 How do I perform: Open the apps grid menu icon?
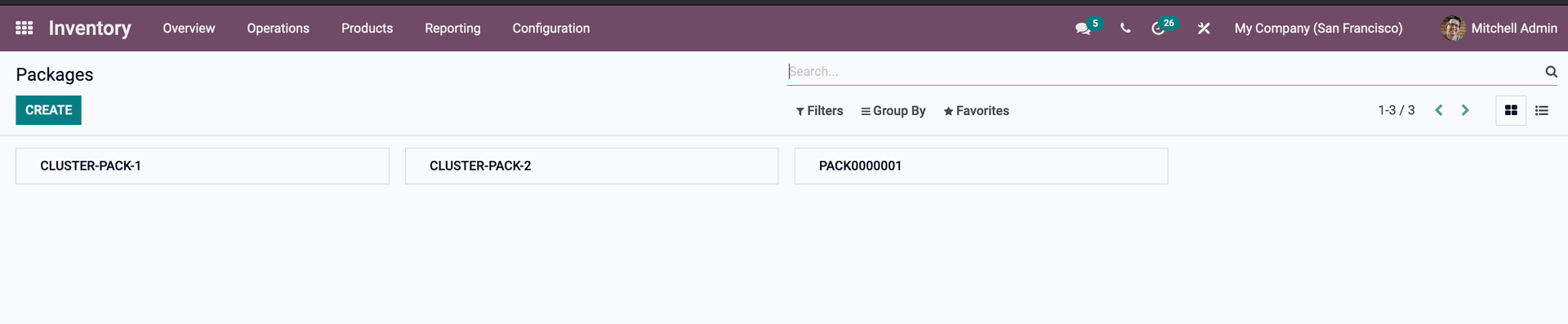click(x=24, y=28)
